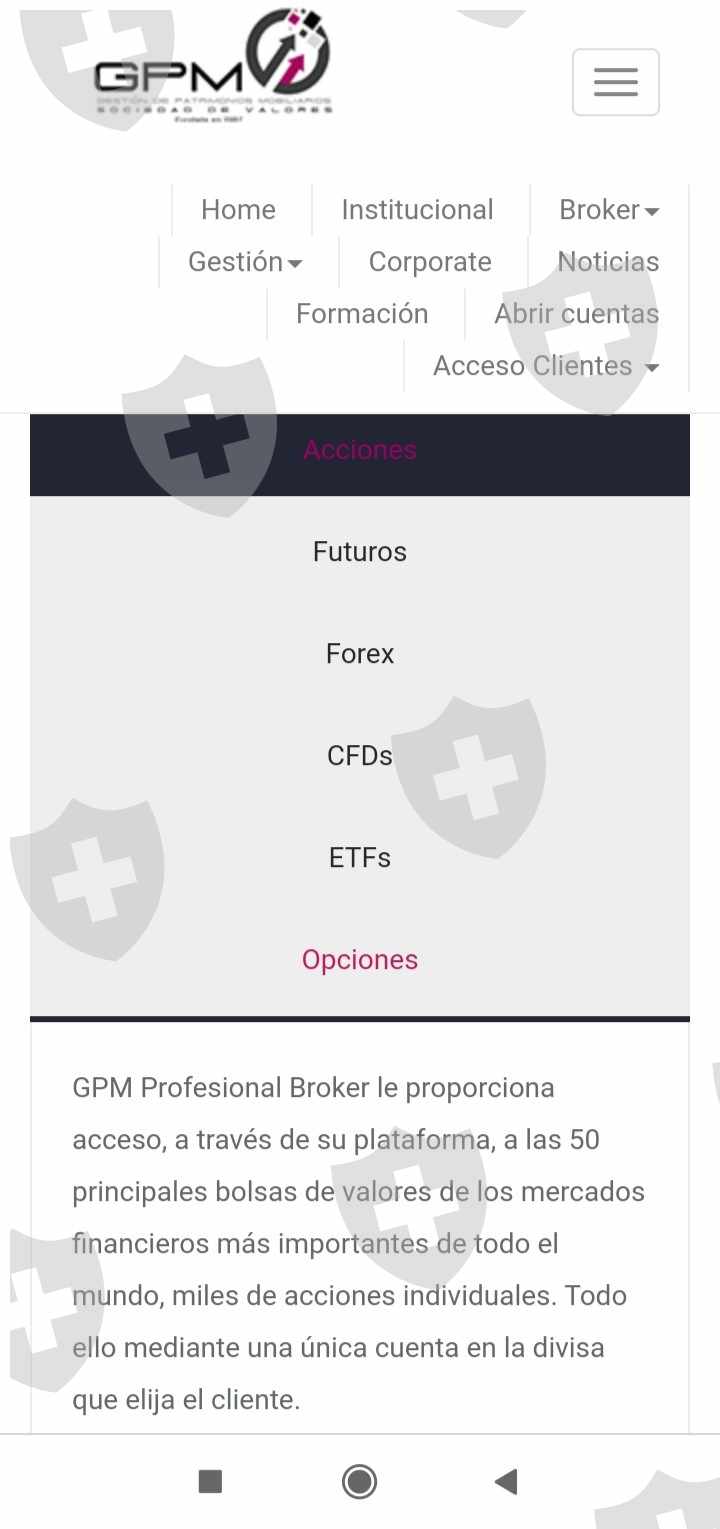Tap the Android home button
Image resolution: width=720 pixels, height=1529 pixels.
pos(360,1481)
